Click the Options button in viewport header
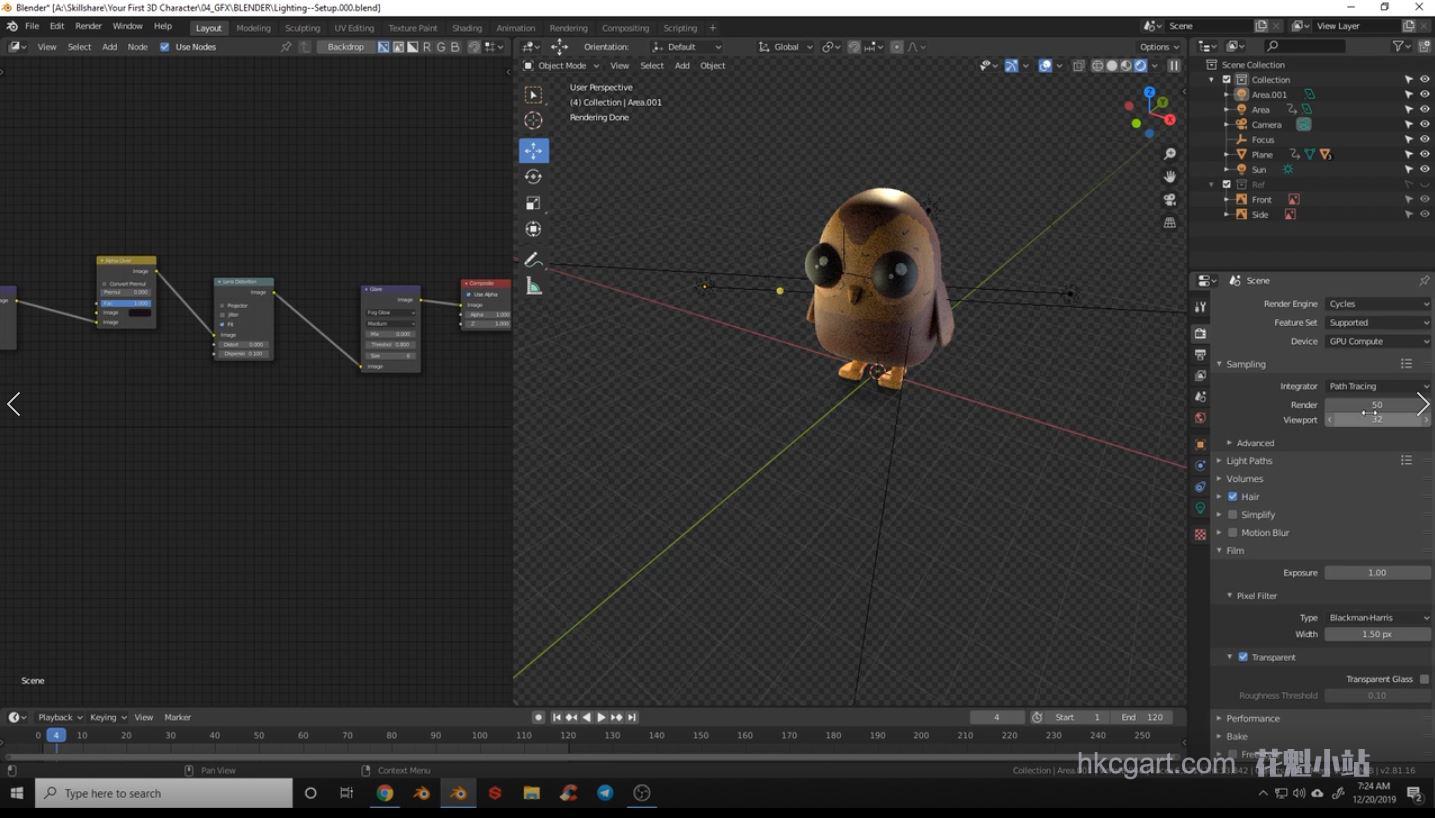1435x818 pixels. 1159,47
